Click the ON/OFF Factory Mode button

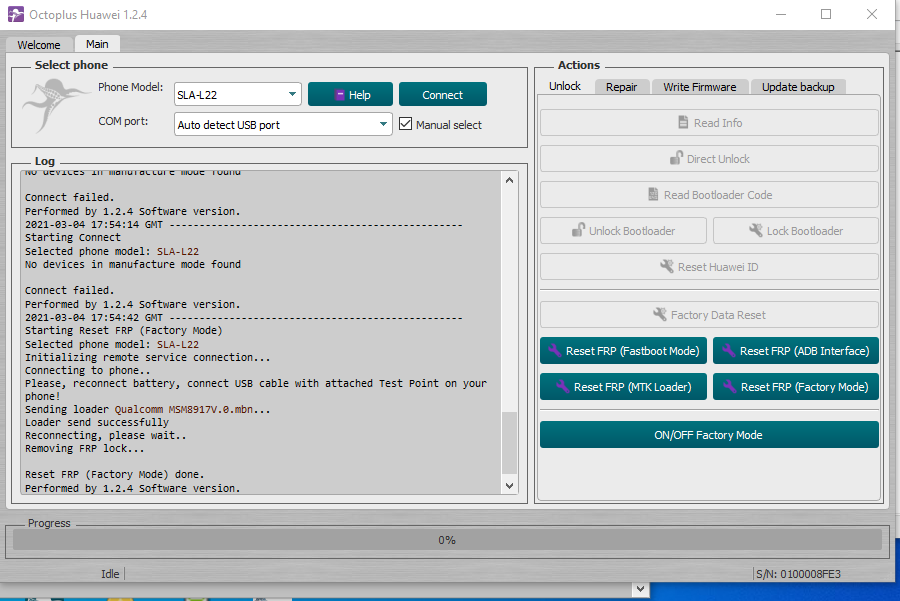[709, 435]
